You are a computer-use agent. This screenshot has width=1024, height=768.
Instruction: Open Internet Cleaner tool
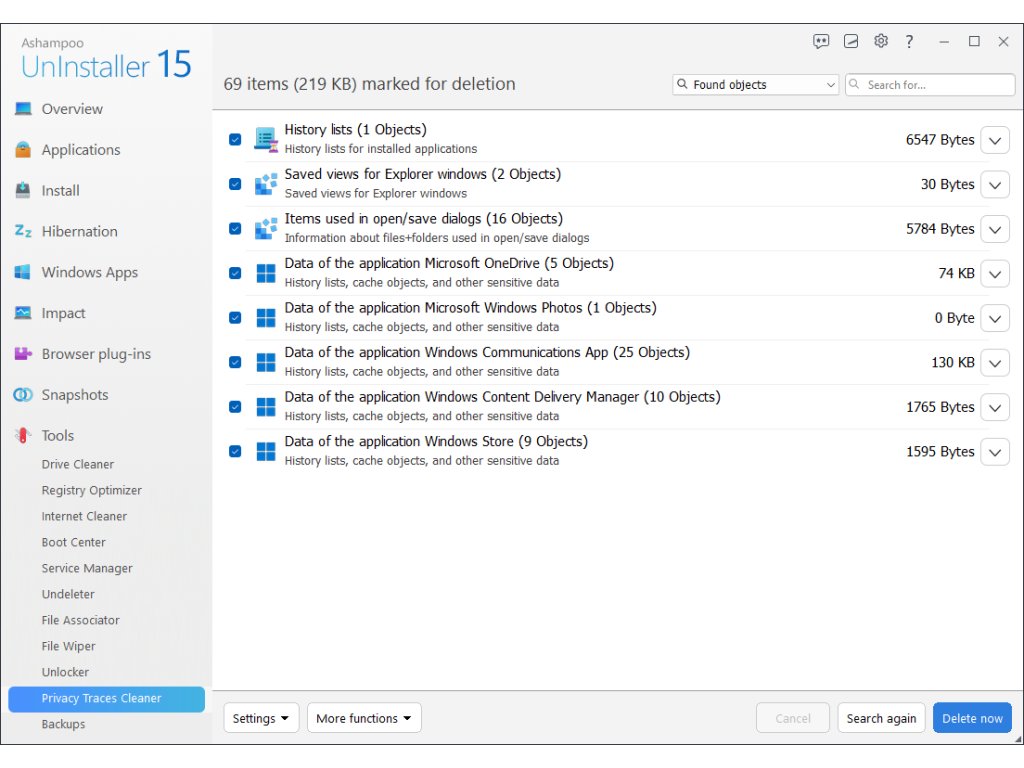coord(84,516)
